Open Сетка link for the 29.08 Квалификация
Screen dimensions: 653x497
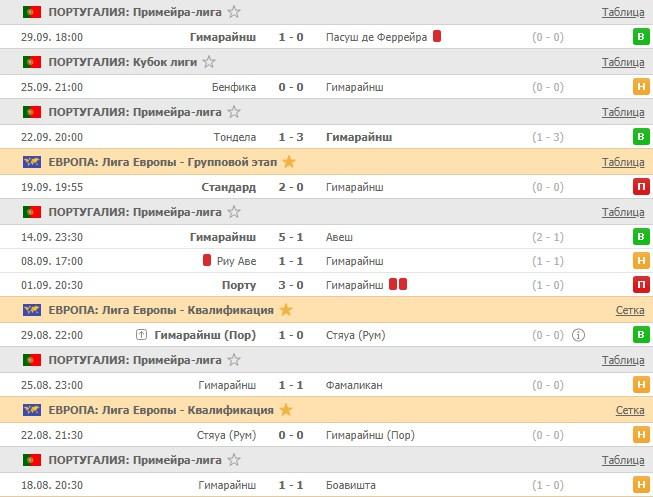point(629,310)
